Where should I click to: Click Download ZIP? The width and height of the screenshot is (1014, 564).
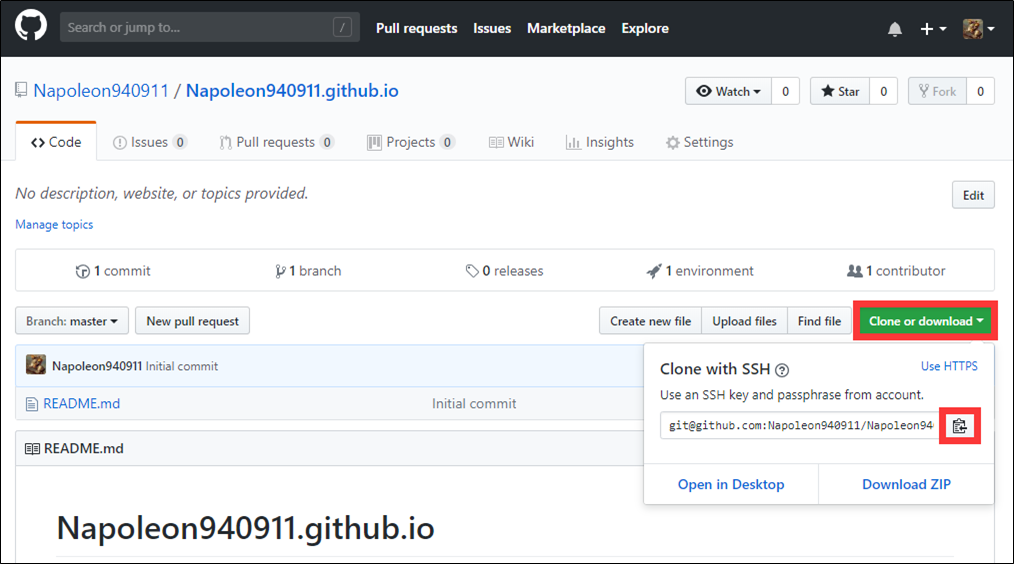[906, 484]
